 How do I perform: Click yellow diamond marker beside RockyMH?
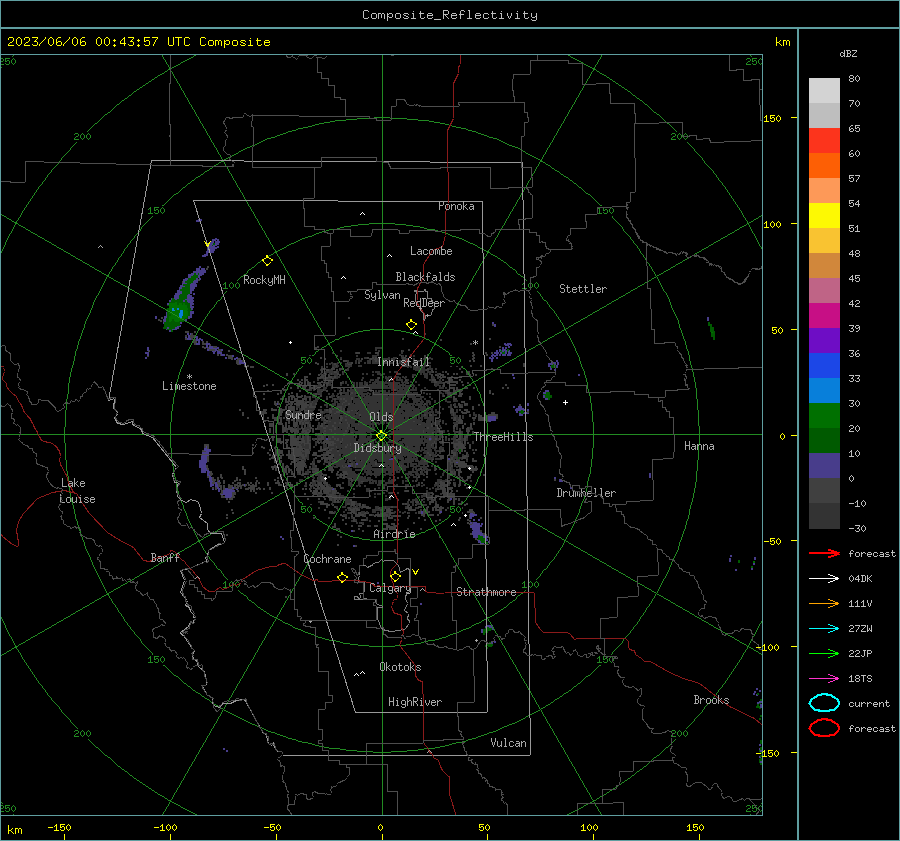267,261
